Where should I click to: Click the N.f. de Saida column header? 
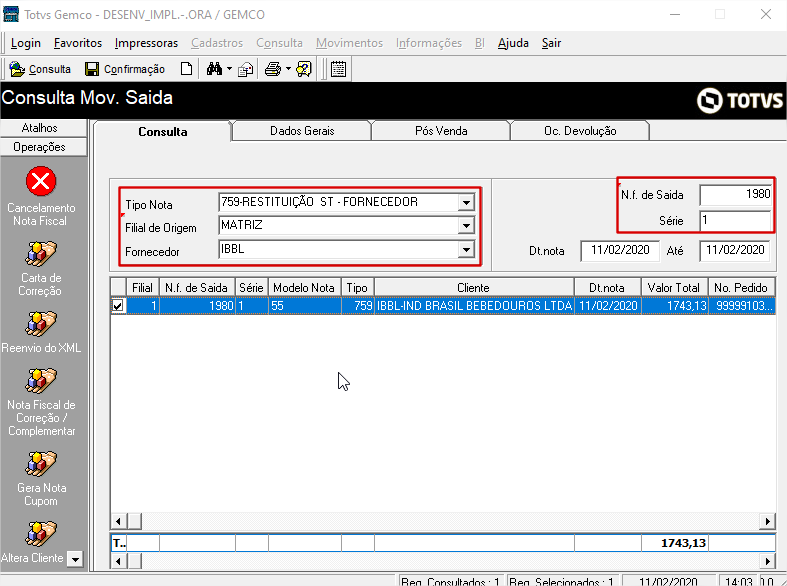click(x=197, y=288)
